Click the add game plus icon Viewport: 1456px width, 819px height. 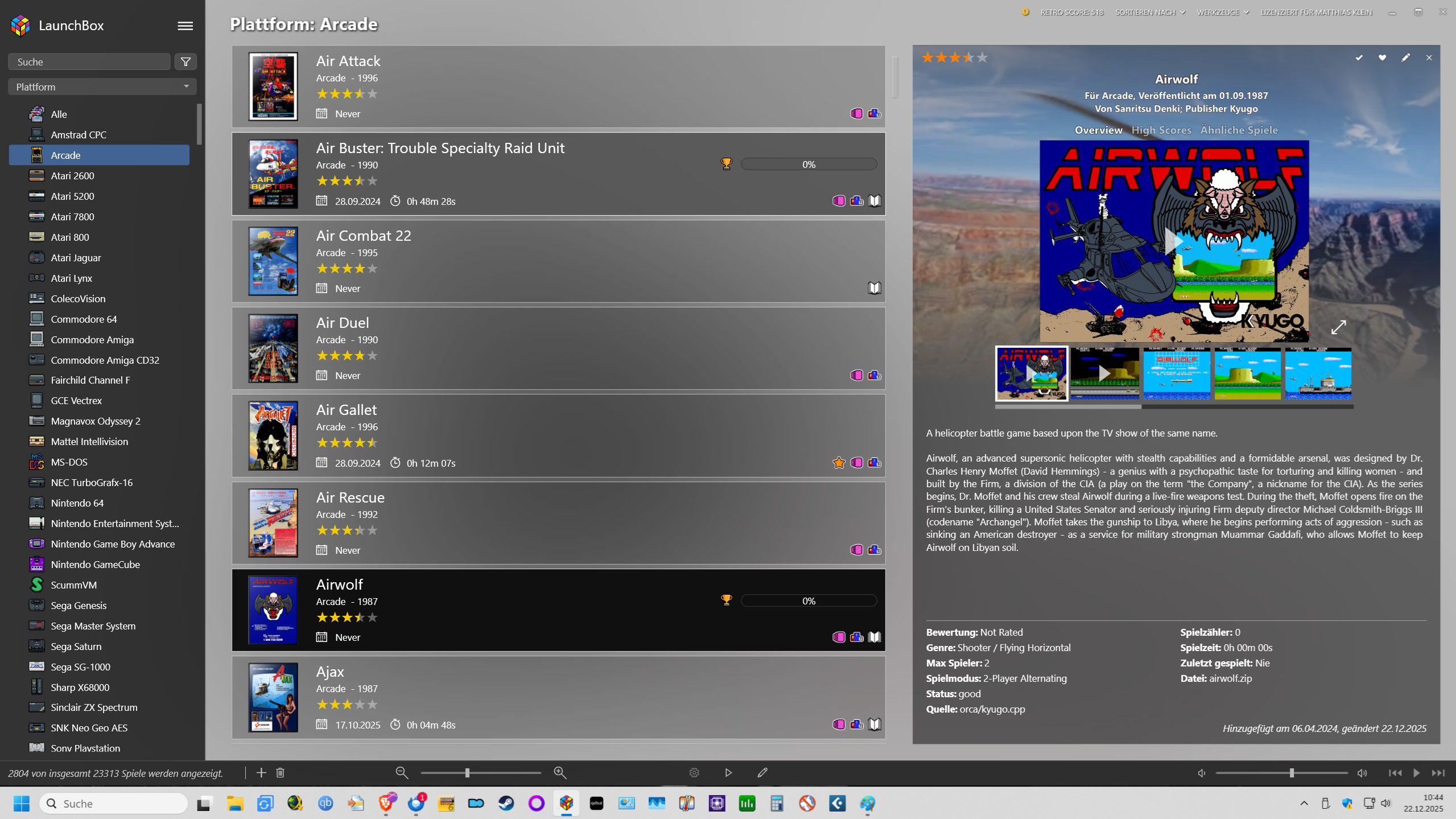(x=261, y=772)
